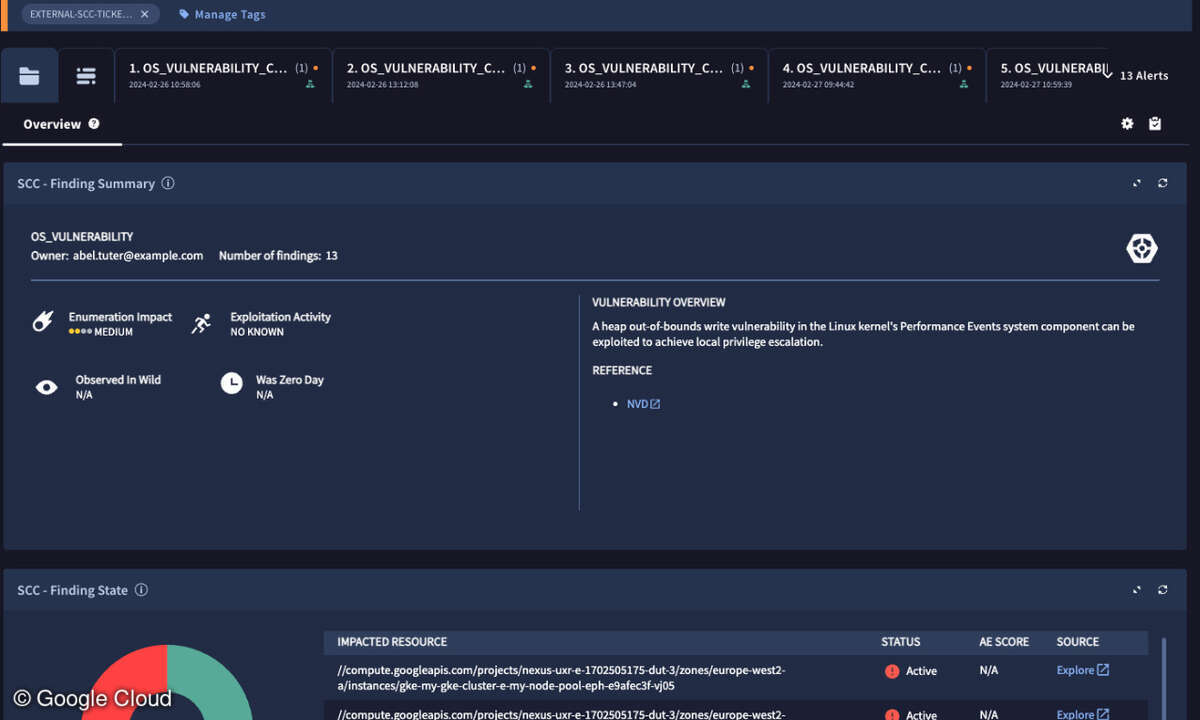Select the fifth OS_VULNERABILITY alert tab
1200x720 pixels.
(x=1047, y=75)
